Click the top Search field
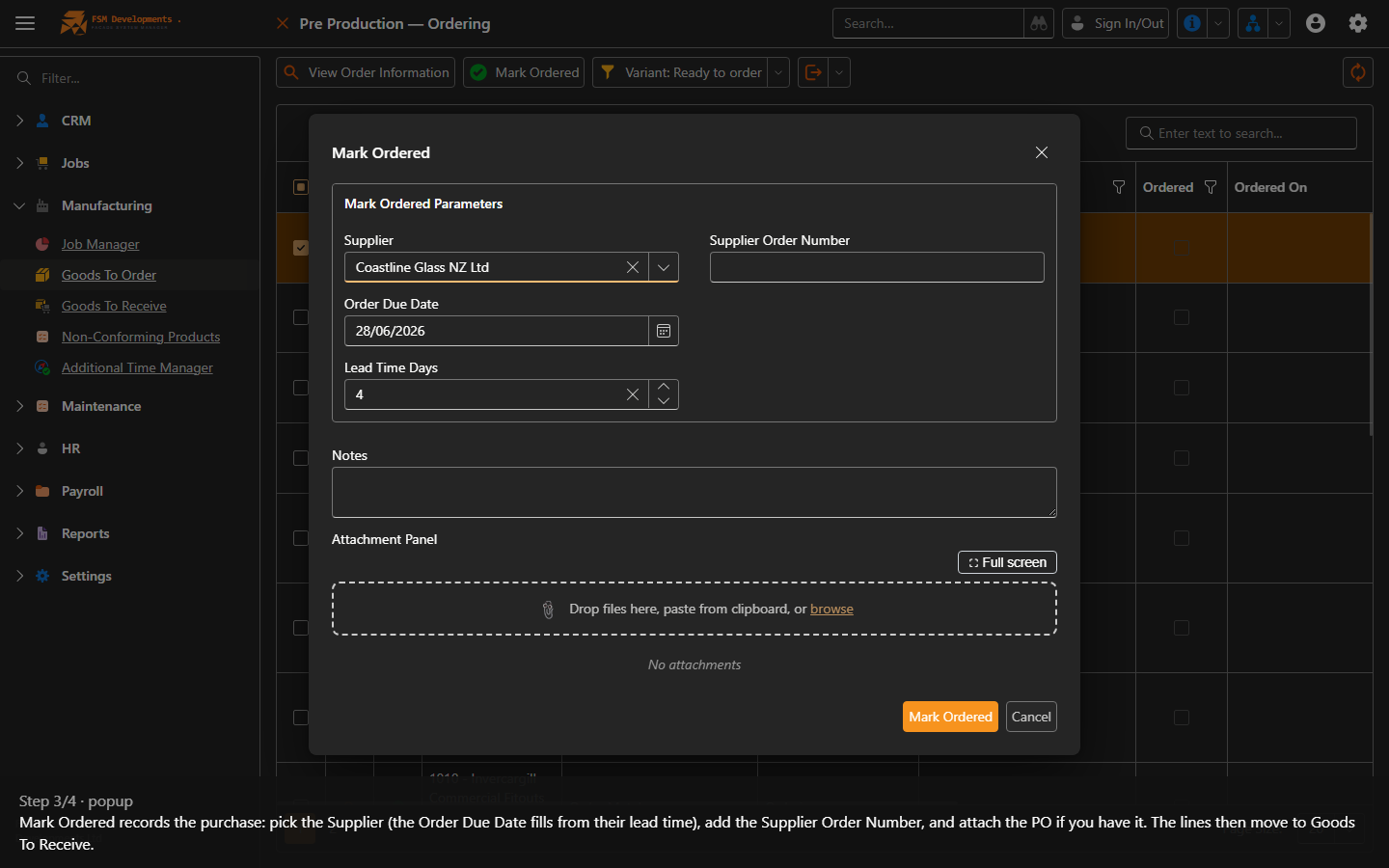The height and width of the screenshot is (868, 1389). [x=928, y=23]
